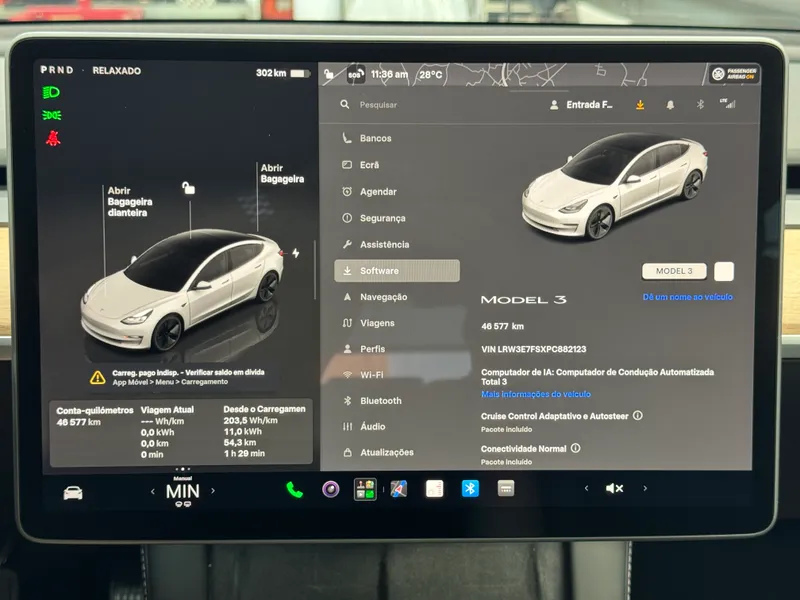Open the profile icon next to Entrada F

click(x=554, y=105)
